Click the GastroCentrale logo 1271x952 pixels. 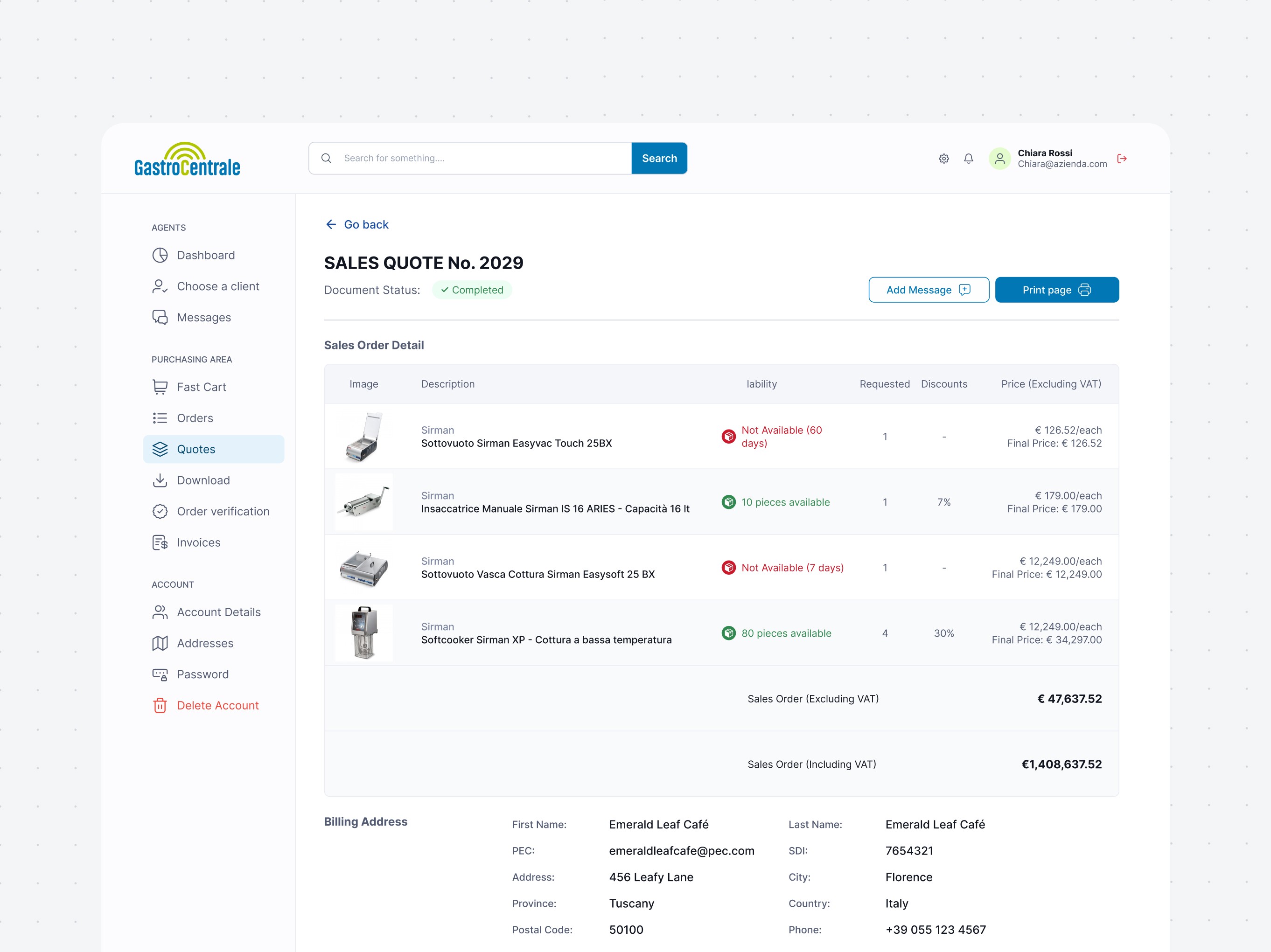187,159
